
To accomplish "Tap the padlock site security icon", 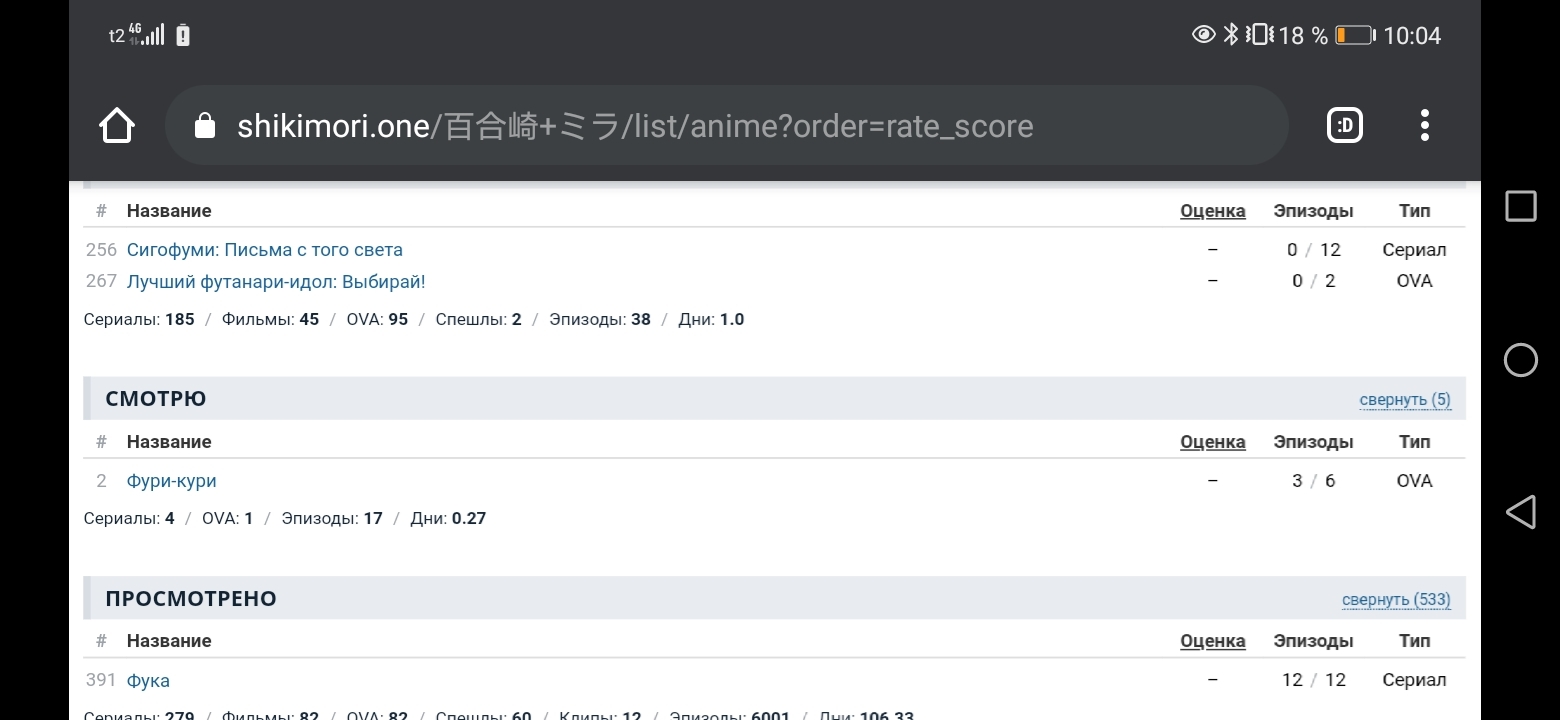I will pyautogui.click(x=205, y=126).
